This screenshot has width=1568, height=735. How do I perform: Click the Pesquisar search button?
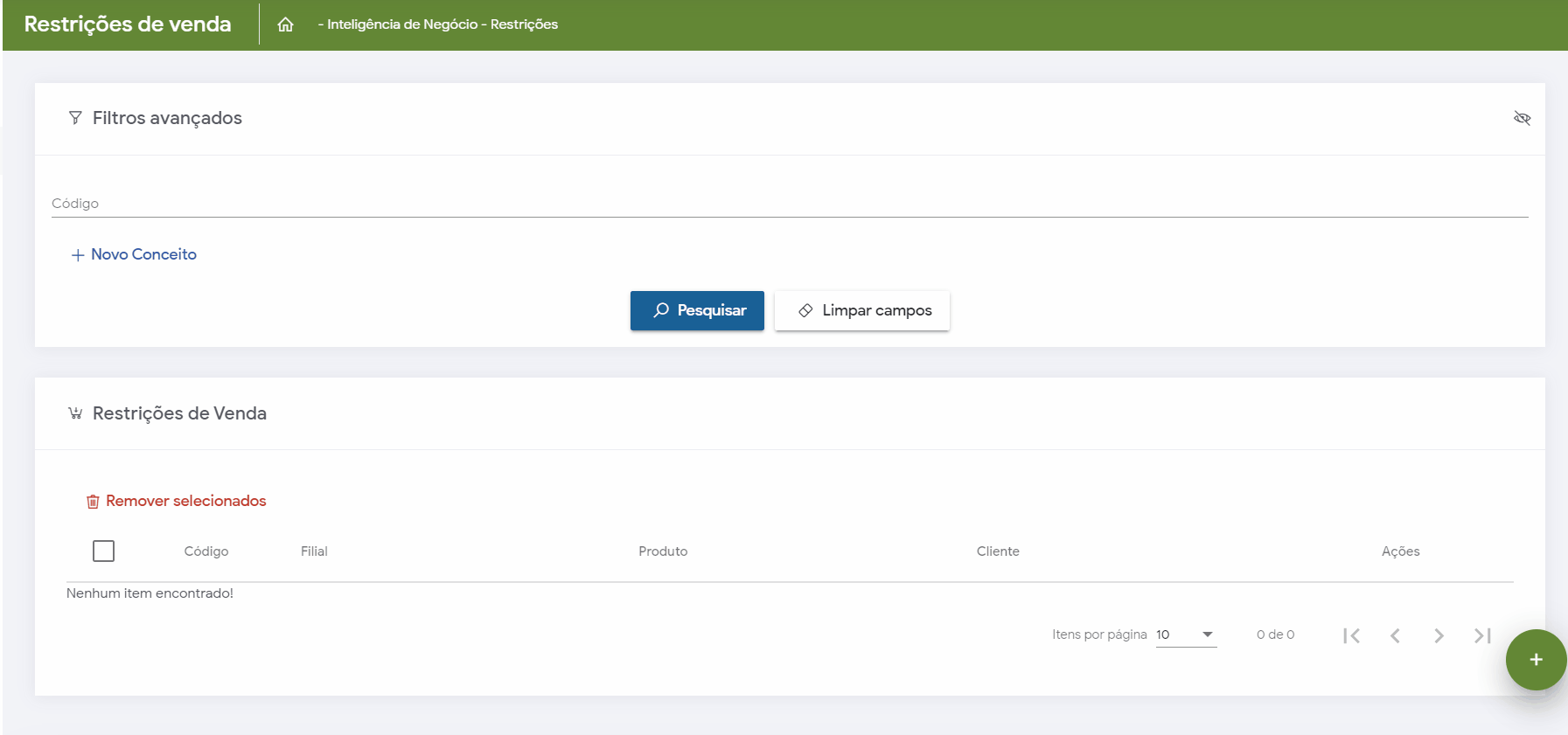pyautogui.click(x=697, y=310)
